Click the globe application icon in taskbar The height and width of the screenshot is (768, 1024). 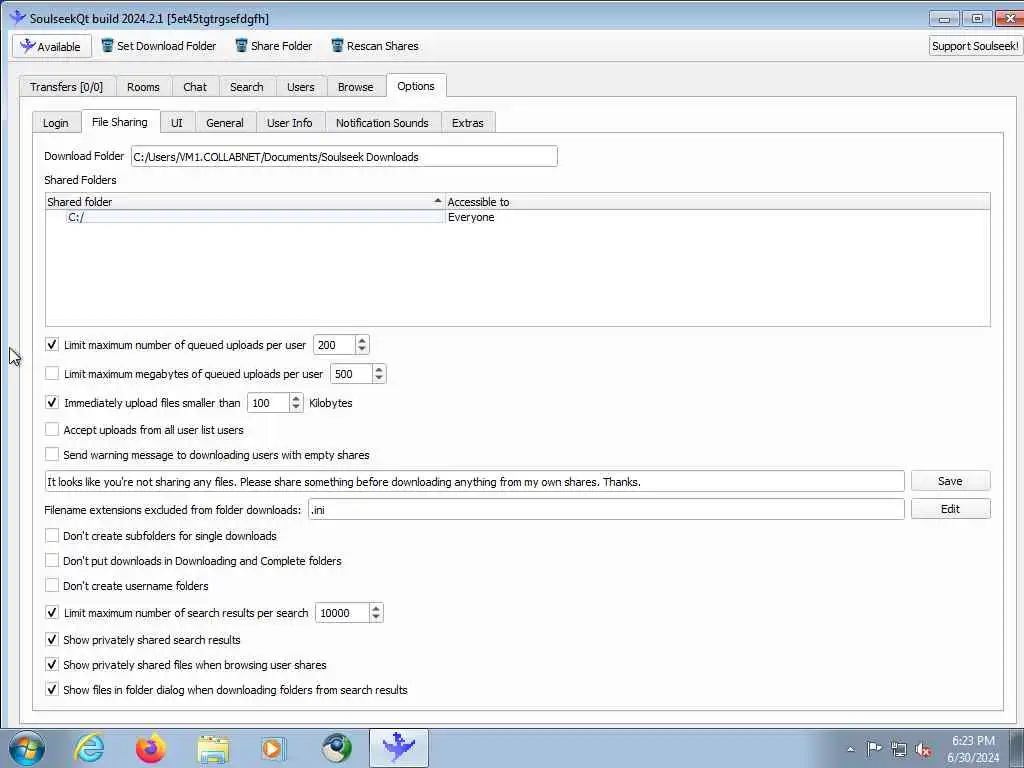pyautogui.click(x=337, y=748)
